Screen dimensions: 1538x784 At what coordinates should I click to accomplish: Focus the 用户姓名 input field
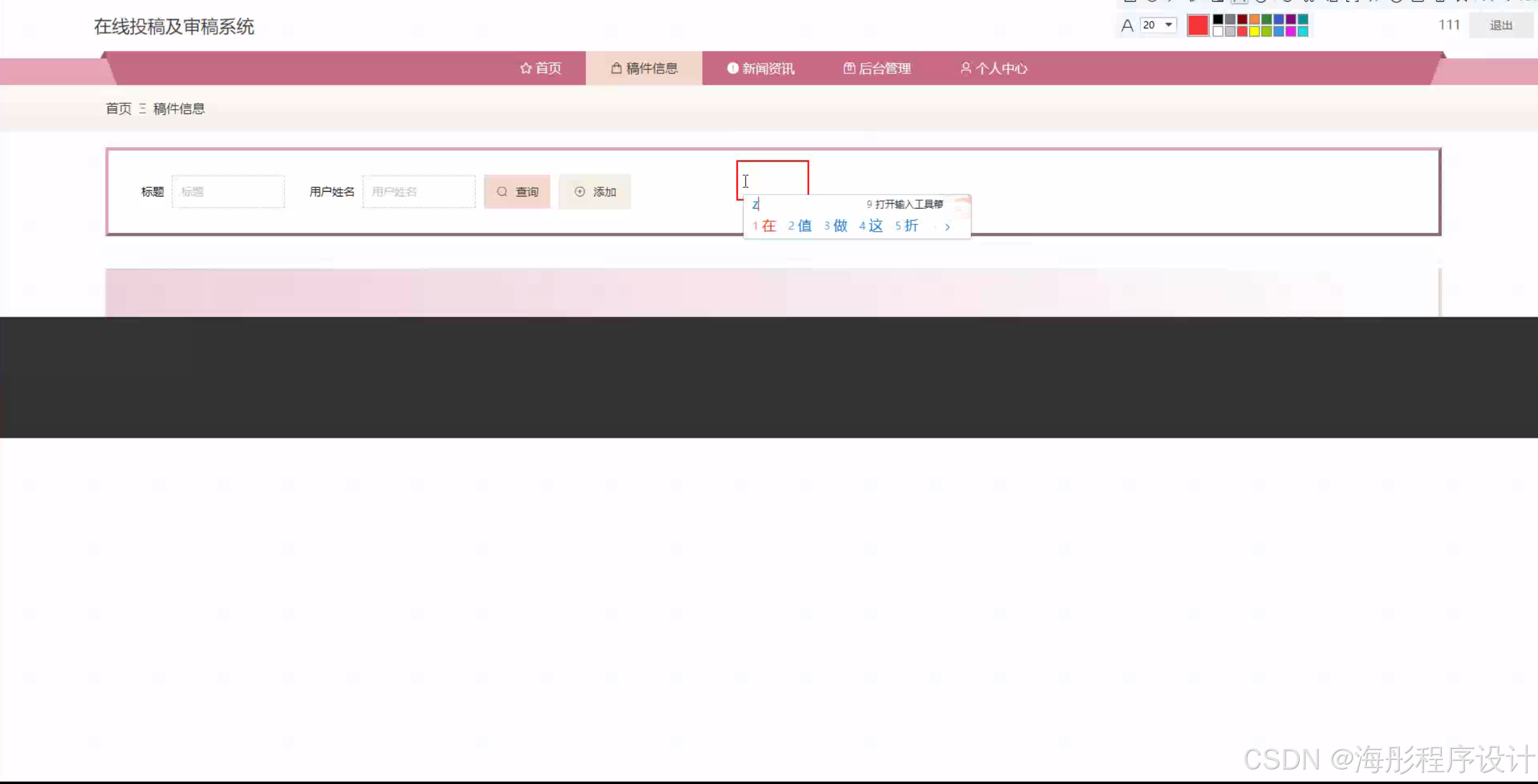pyautogui.click(x=419, y=192)
